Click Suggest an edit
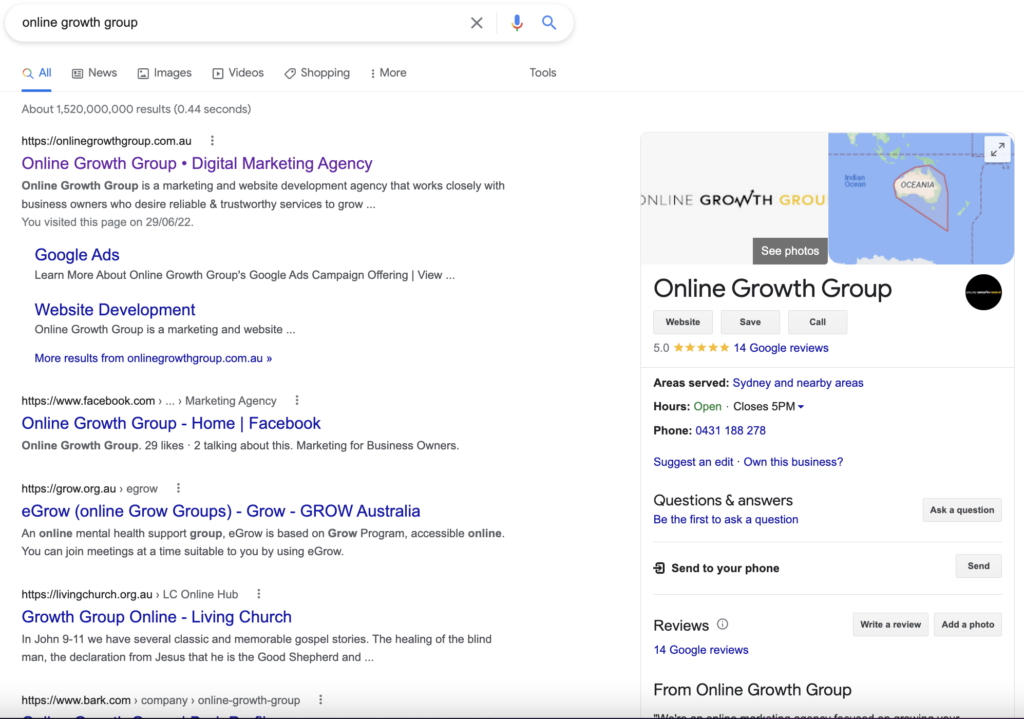 (693, 462)
